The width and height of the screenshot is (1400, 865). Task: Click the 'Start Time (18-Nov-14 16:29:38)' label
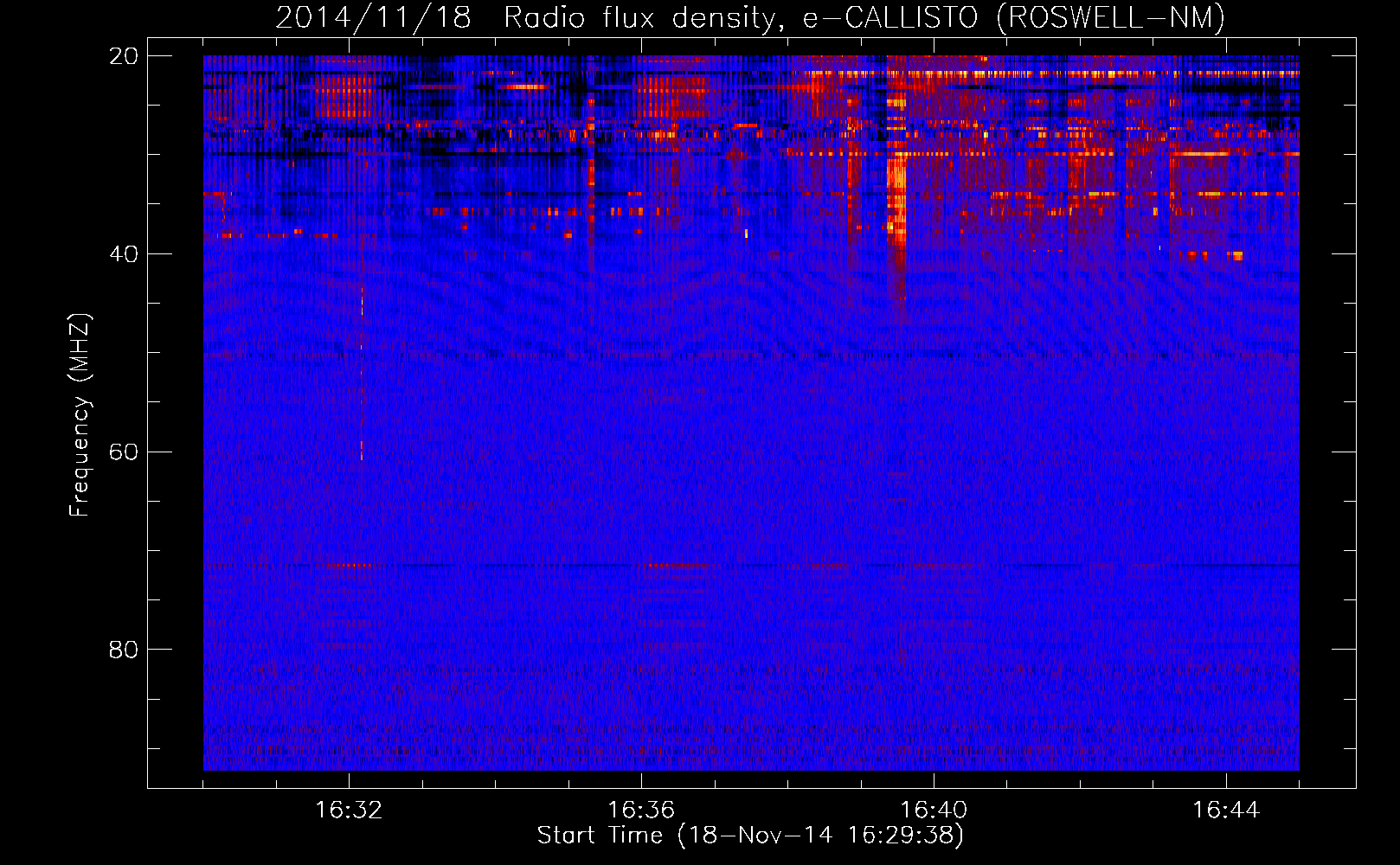(x=750, y=836)
